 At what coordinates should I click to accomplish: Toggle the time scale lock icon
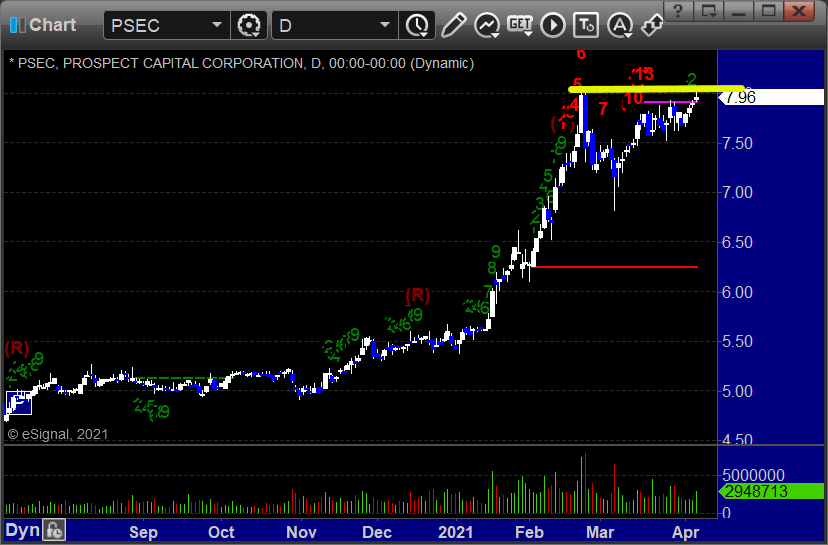click(x=54, y=530)
